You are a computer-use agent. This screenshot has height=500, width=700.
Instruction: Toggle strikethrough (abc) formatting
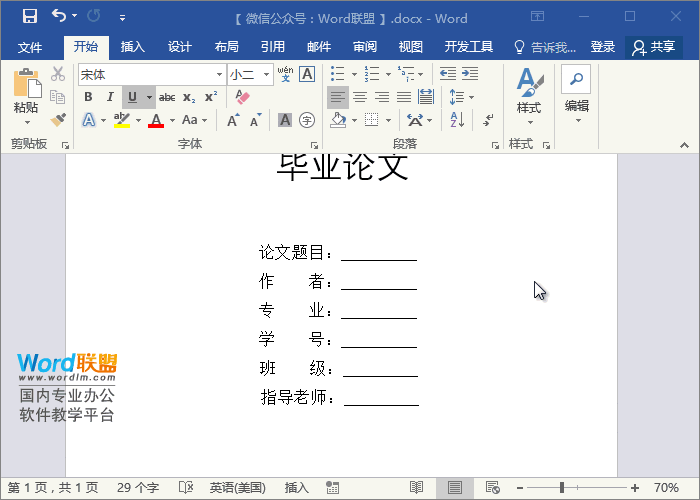tap(167, 97)
